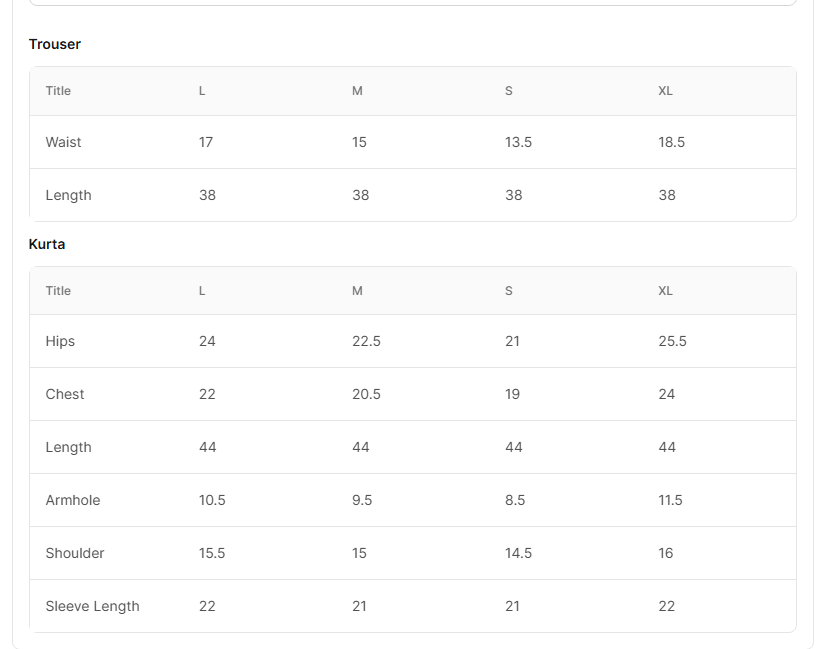Click the Kurta section heading
The image size is (816, 649).
(x=47, y=244)
